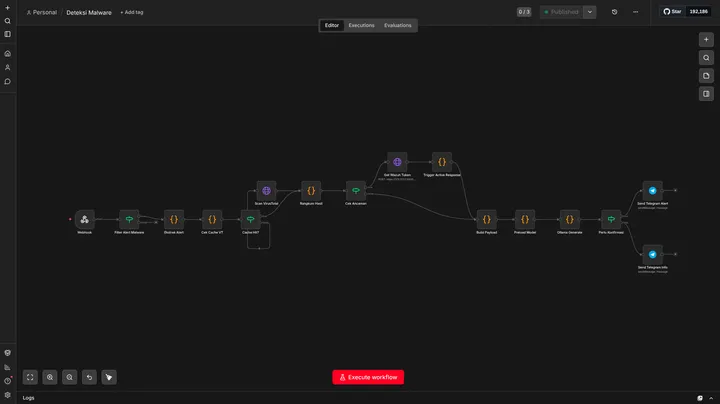720x404 pixels.
Task: Click the Execute workflow button
Action: point(368,377)
